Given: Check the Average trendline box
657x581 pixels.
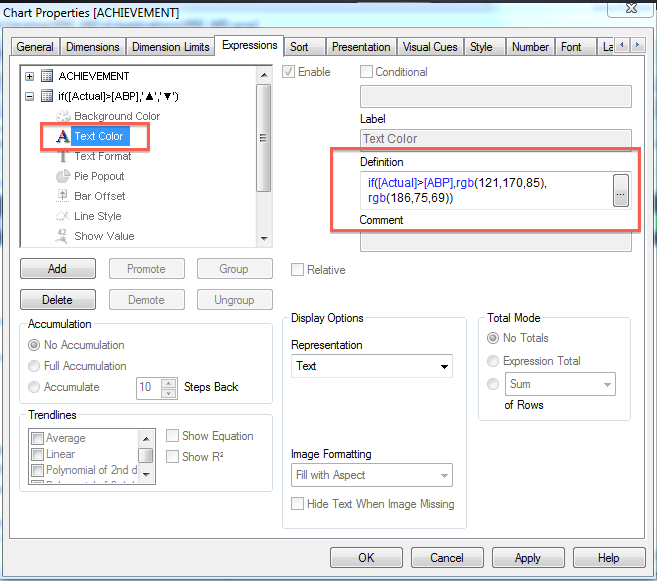Looking at the screenshot, I should pos(38,438).
